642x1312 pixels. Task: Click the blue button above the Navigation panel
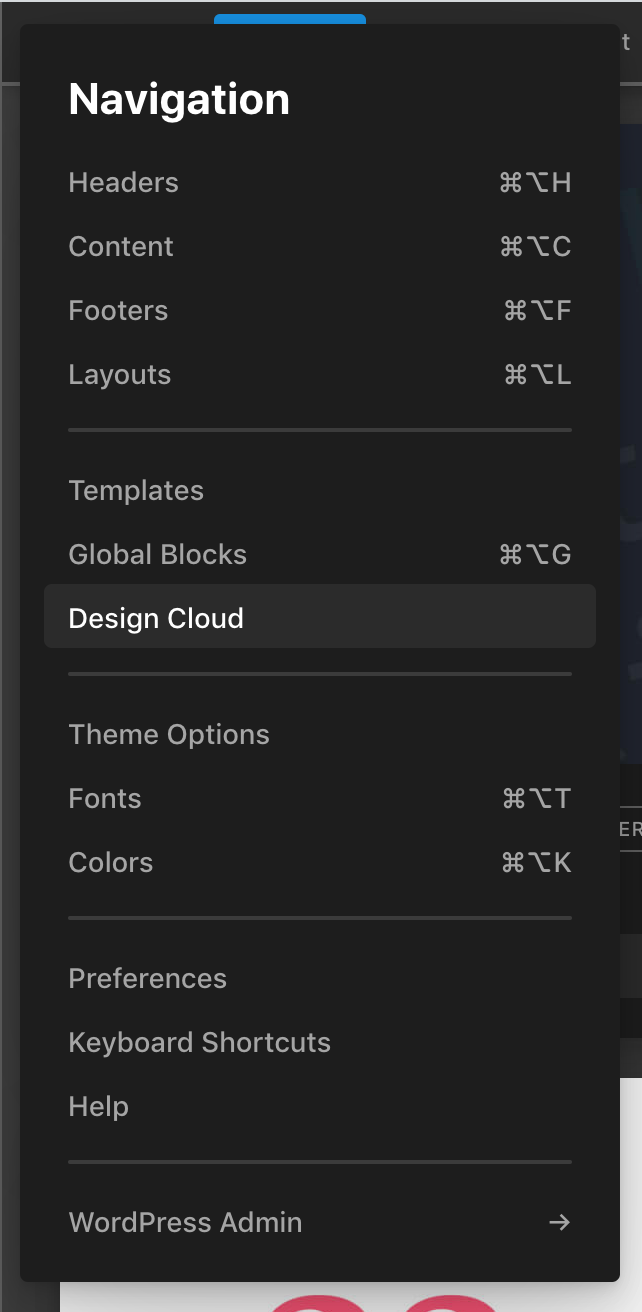click(290, 19)
